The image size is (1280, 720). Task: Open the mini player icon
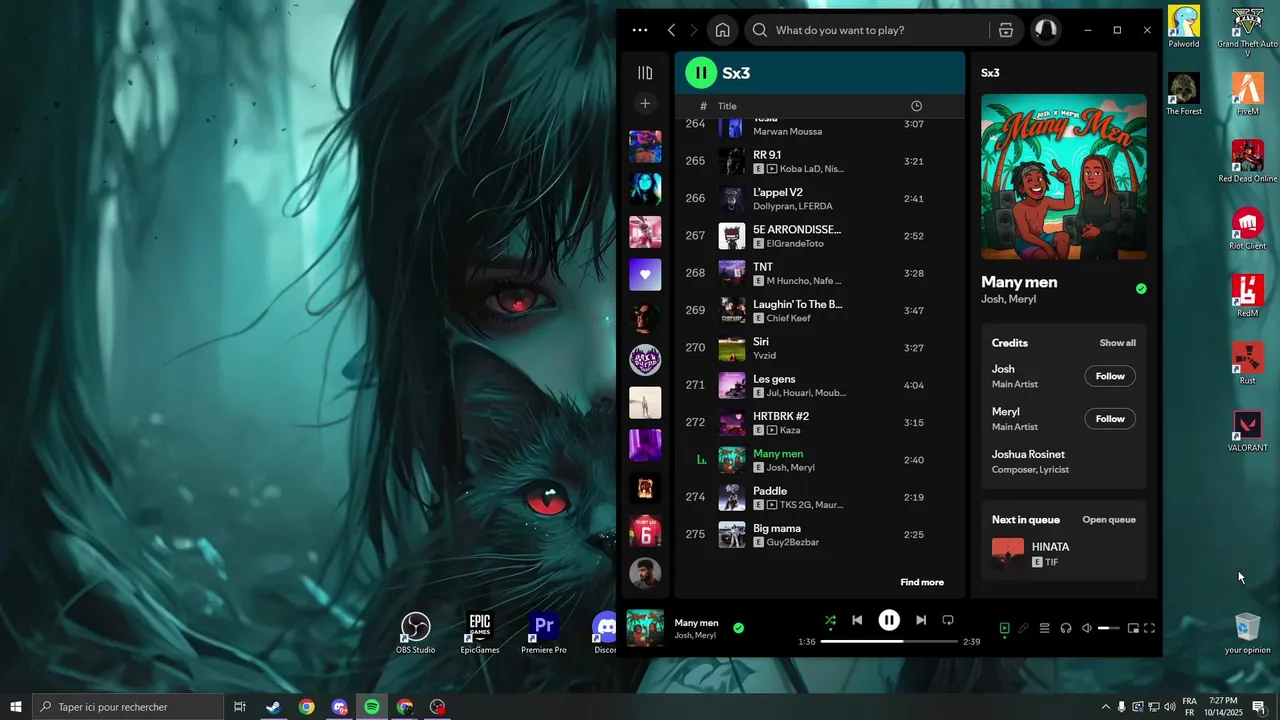click(x=1133, y=628)
